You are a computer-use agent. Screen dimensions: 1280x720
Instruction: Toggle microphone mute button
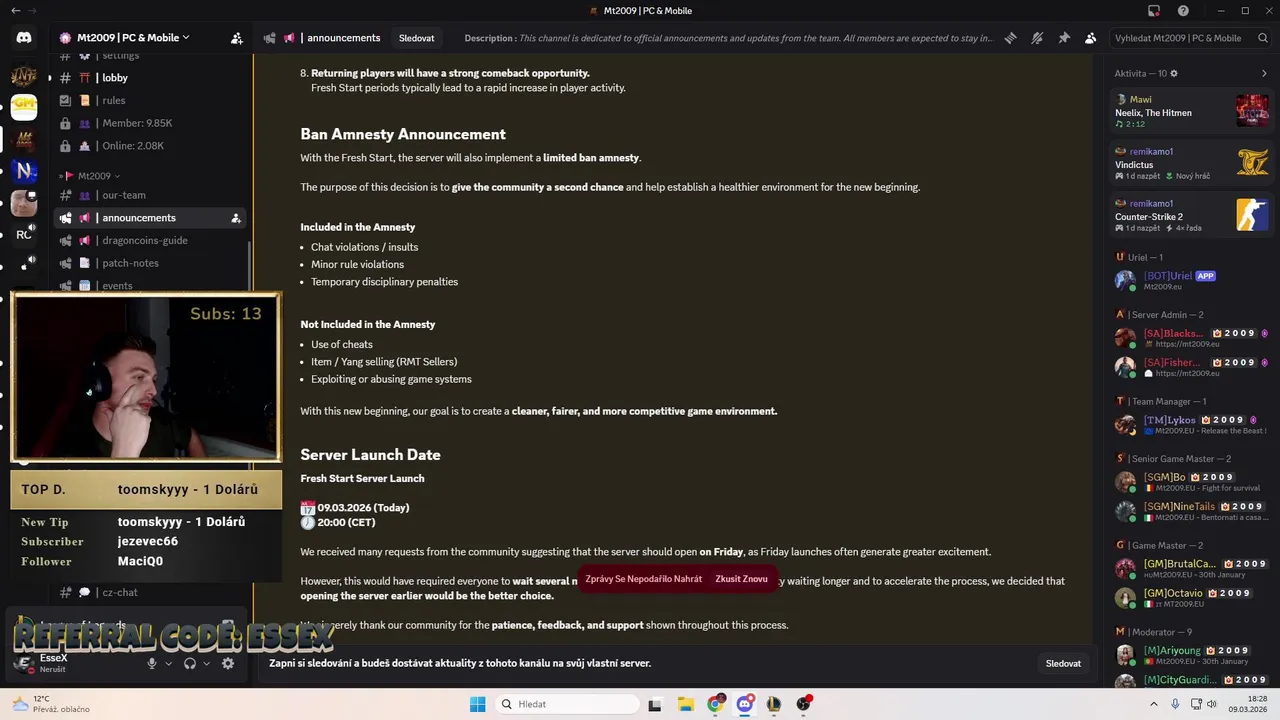pos(152,663)
